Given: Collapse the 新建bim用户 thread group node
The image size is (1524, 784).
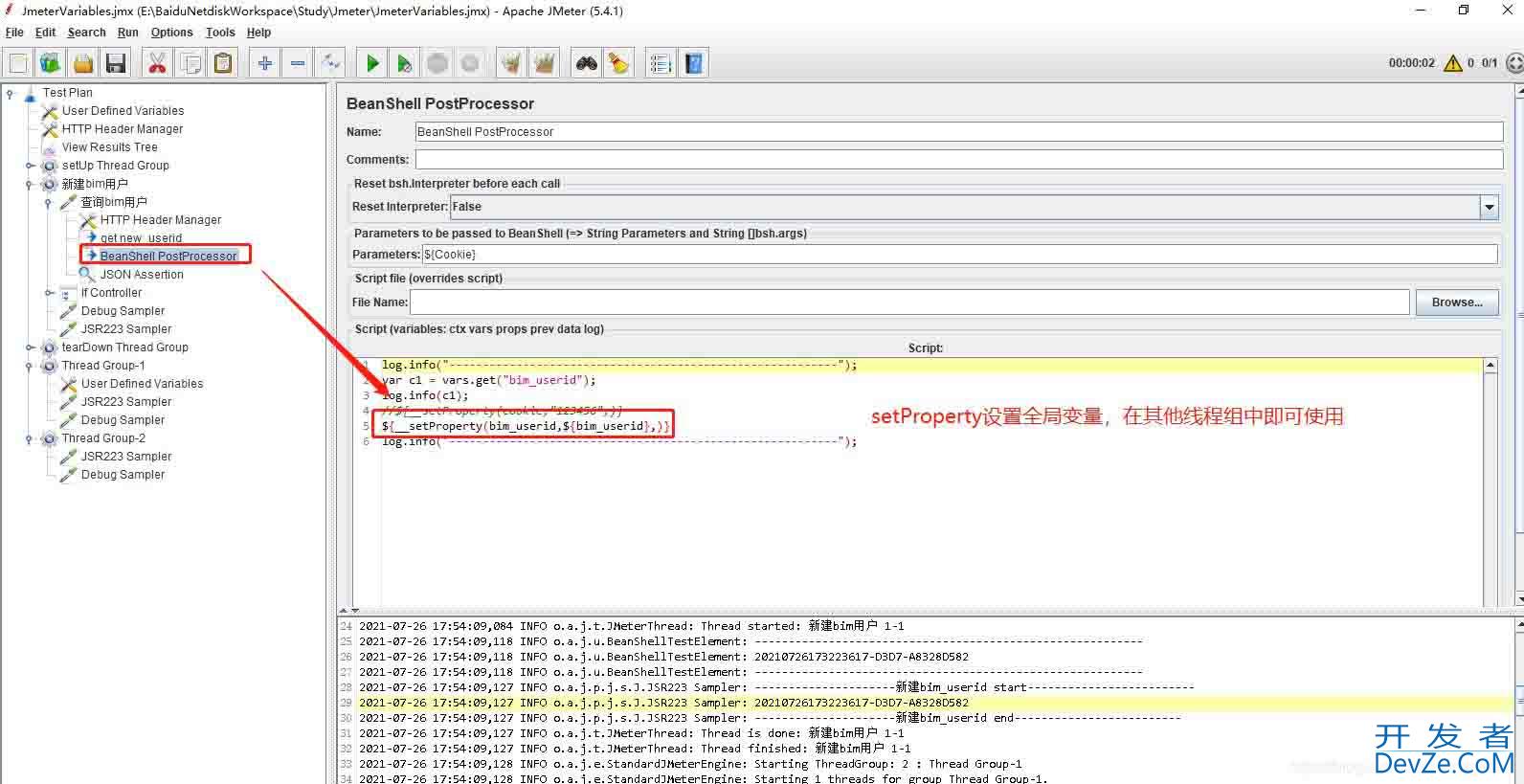Looking at the screenshot, I should (x=30, y=184).
